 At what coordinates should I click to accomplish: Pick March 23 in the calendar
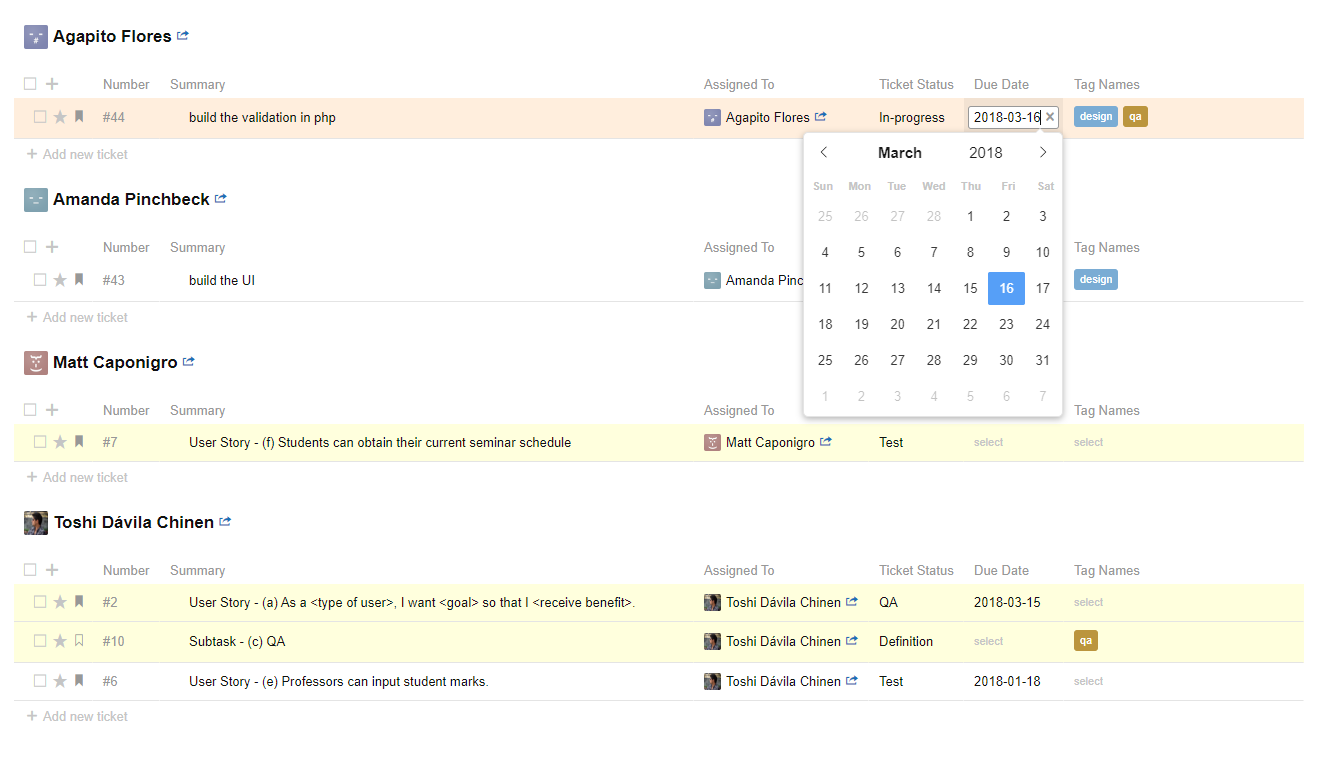point(1006,324)
